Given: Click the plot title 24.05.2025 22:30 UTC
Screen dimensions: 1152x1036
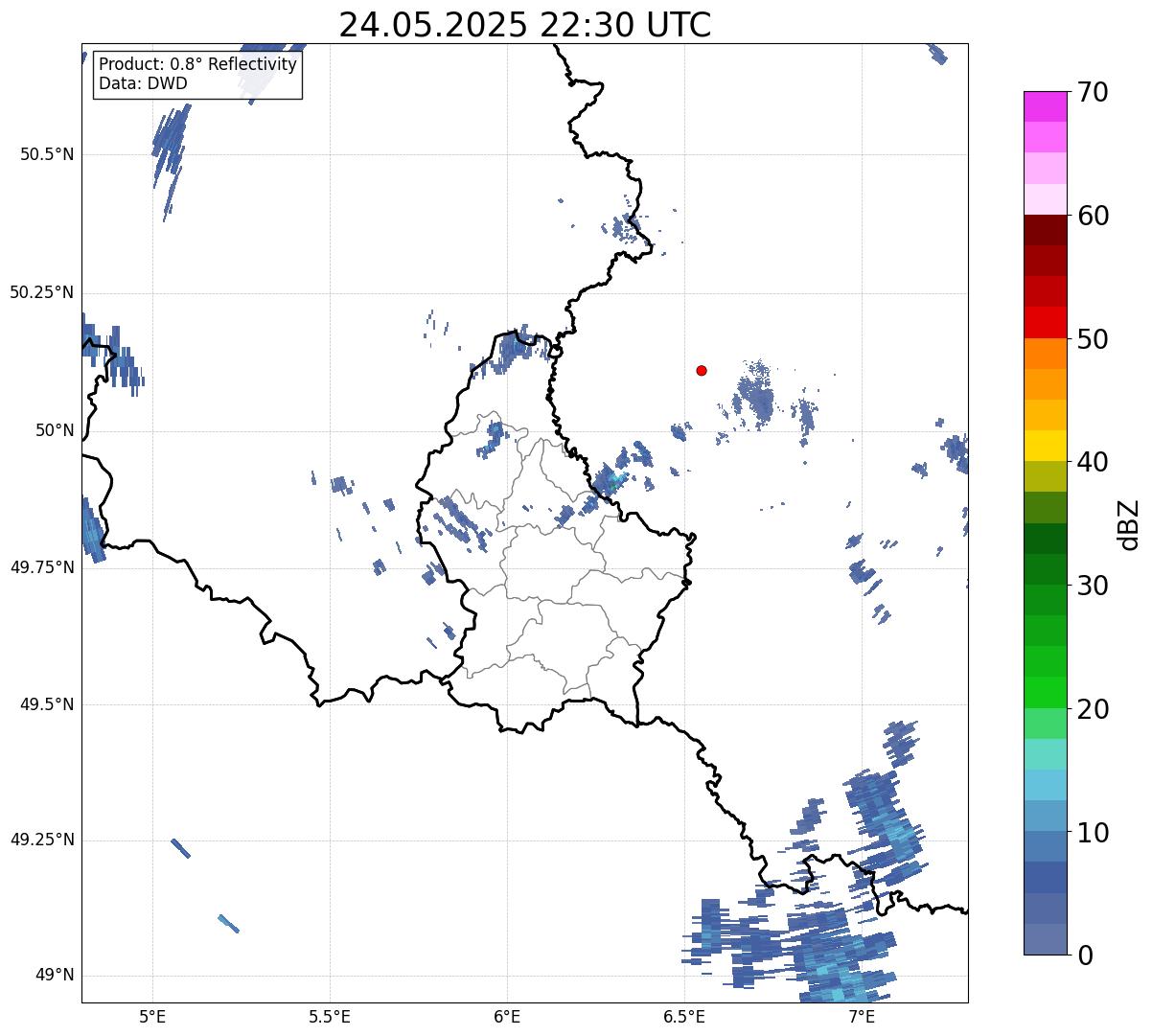Looking at the screenshot, I should point(525,25).
